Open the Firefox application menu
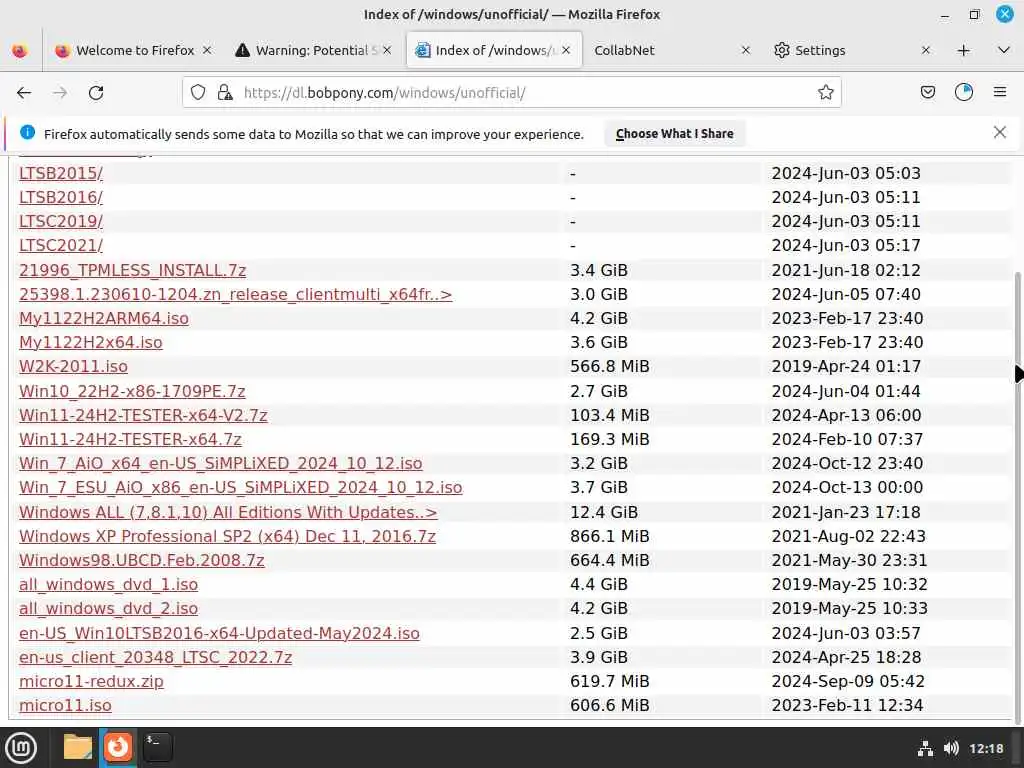Screen dimensions: 1024x768 tap(1000, 93)
